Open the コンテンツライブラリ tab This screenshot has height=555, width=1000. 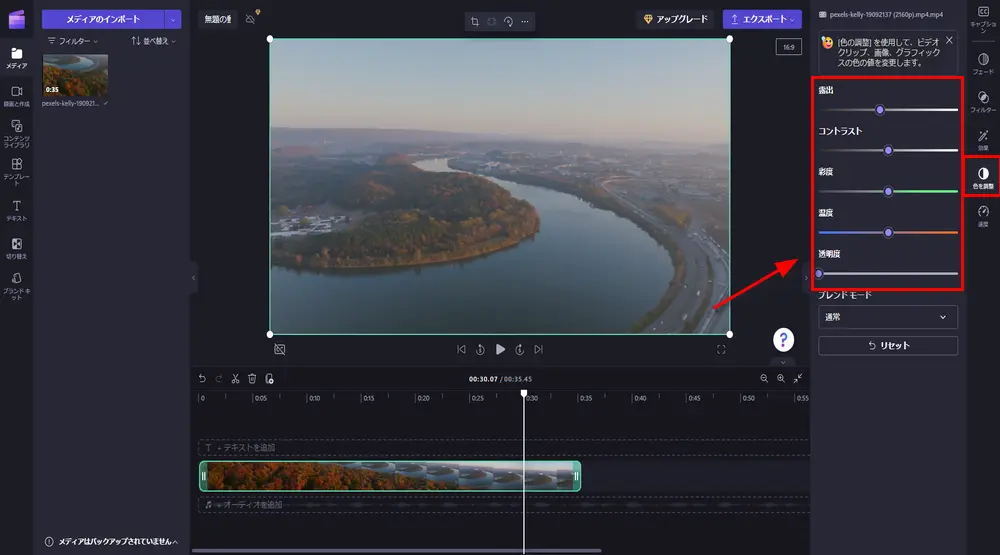[16, 130]
